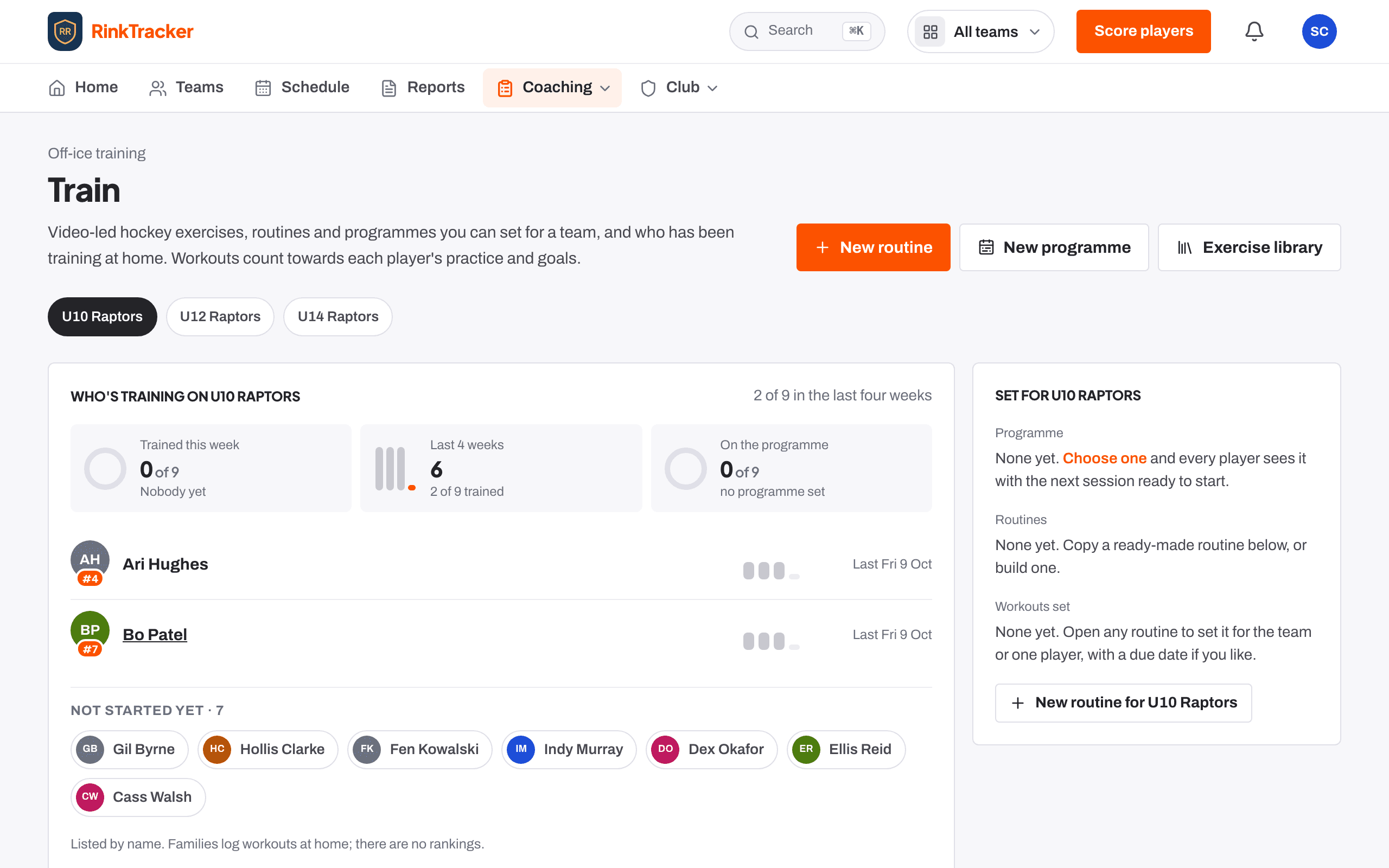The image size is (1389, 868).
Task: Click the calendar icon on New programme
Action: (986, 247)
